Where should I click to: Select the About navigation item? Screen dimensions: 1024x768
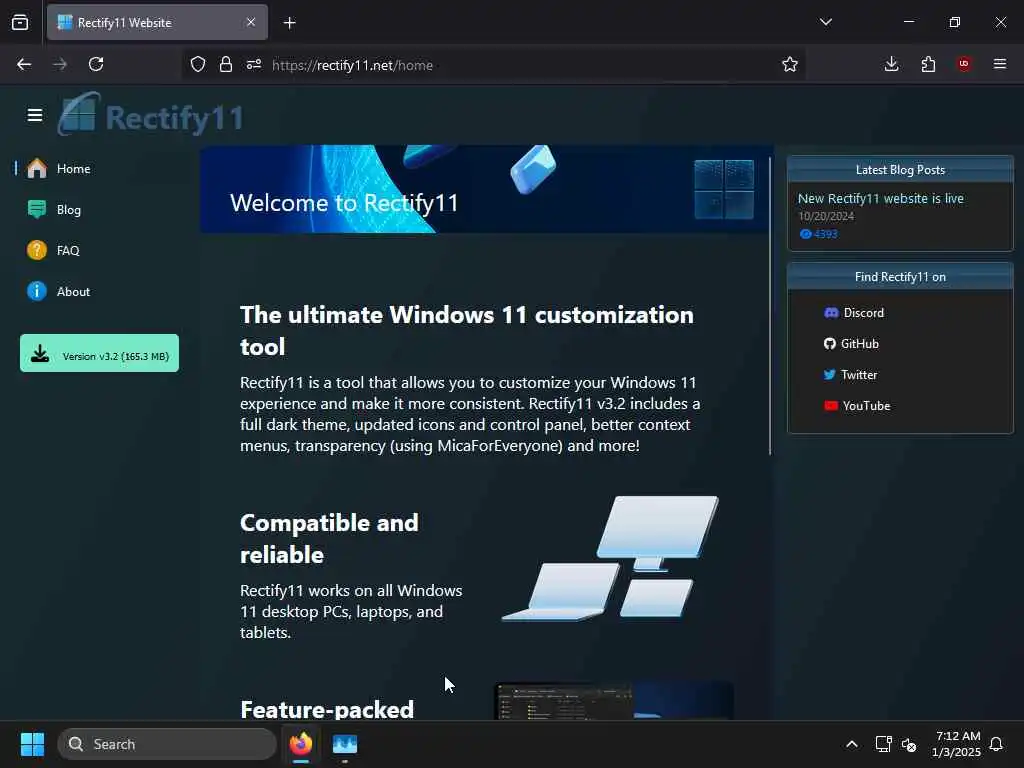tap(98, 291)
